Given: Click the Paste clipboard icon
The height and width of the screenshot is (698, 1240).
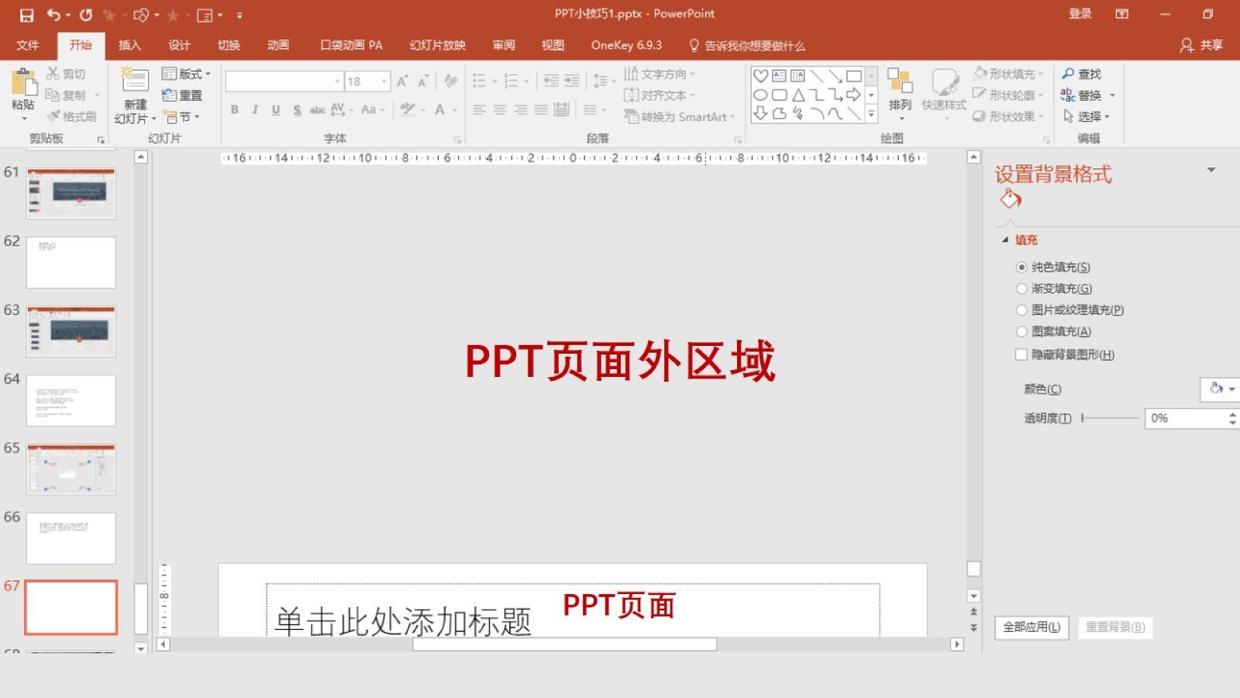Looking at the screenshot, I should 23,84.
